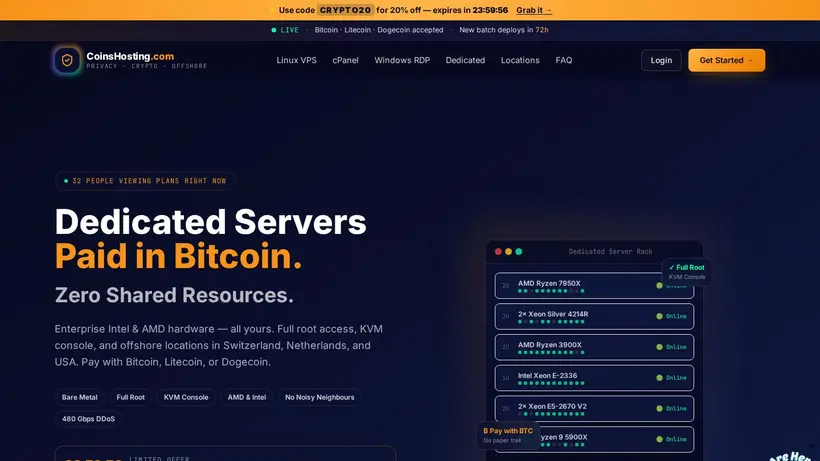Open the FAQ navigation link

click(564, 60)
